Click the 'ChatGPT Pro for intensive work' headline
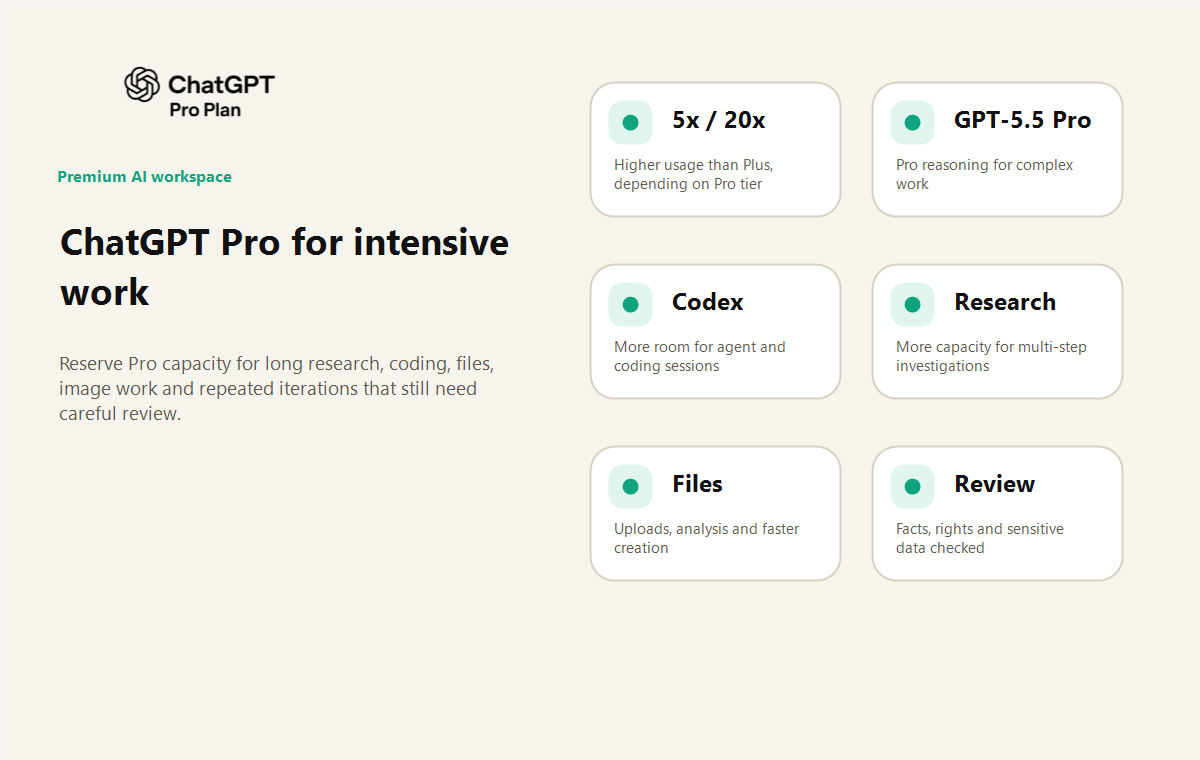The image size is (1200, 760). pos(284,267)
